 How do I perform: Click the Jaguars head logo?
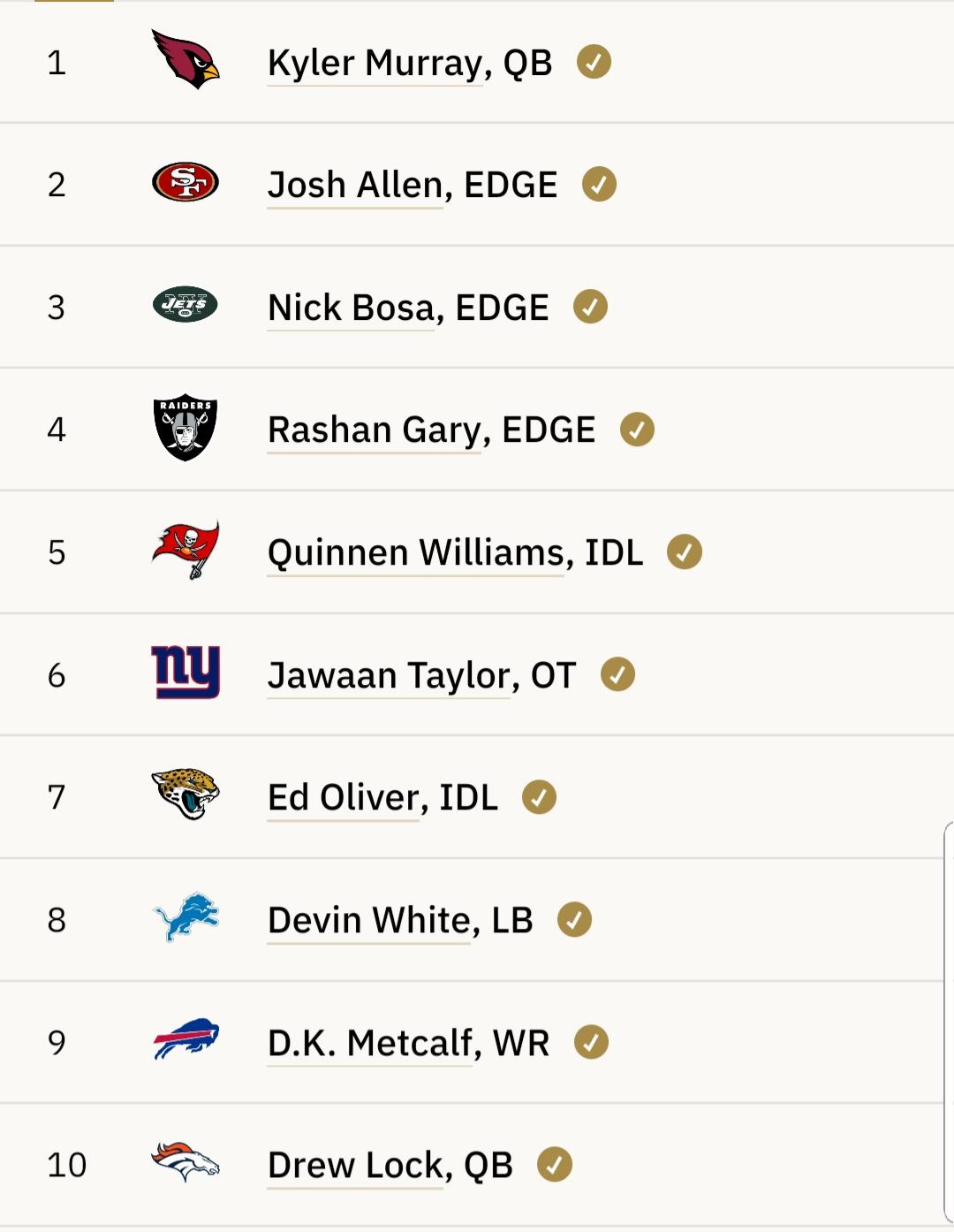(x=185, y=794)
